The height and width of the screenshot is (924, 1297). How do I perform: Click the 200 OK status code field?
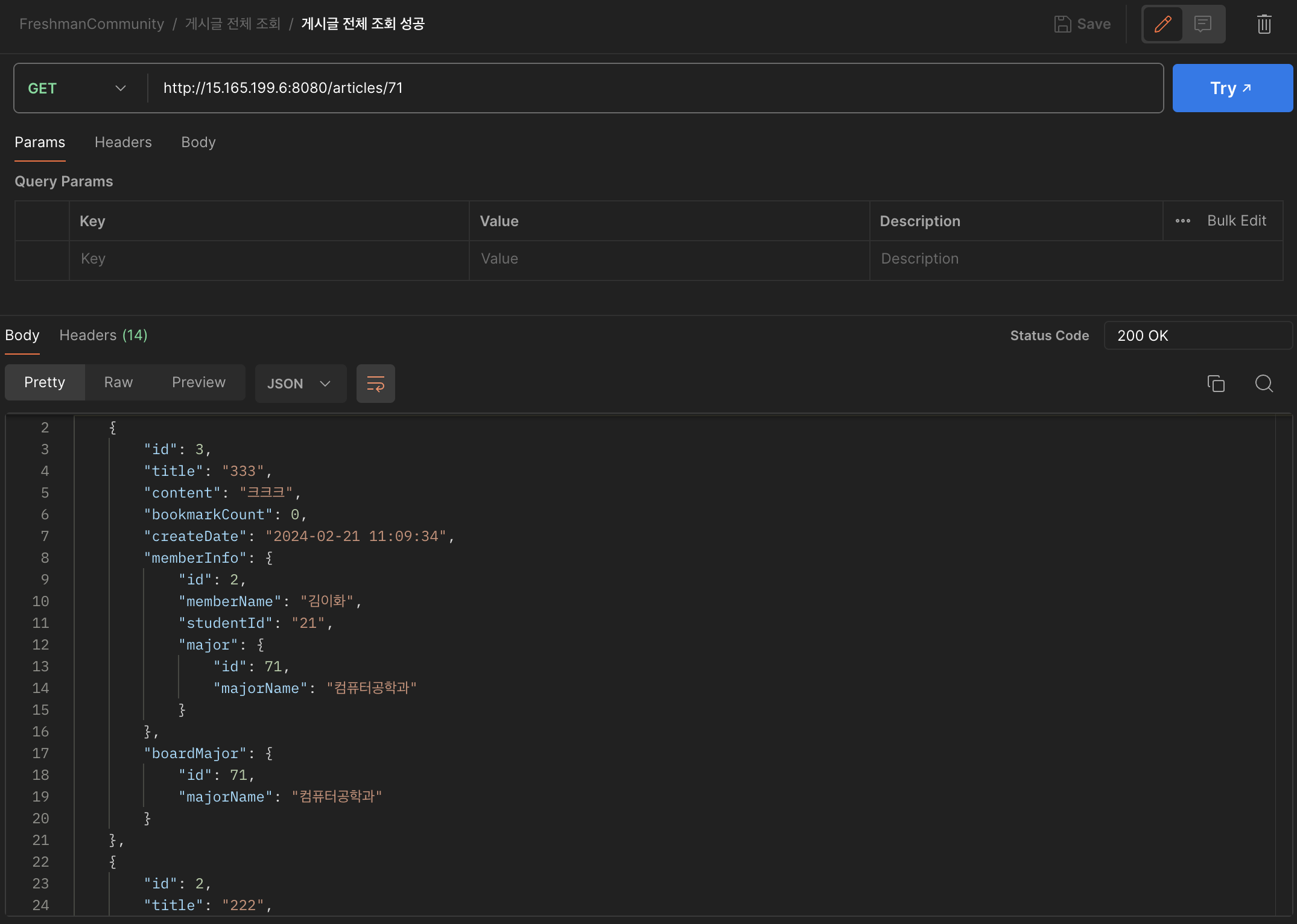(x=1197, y=335)
